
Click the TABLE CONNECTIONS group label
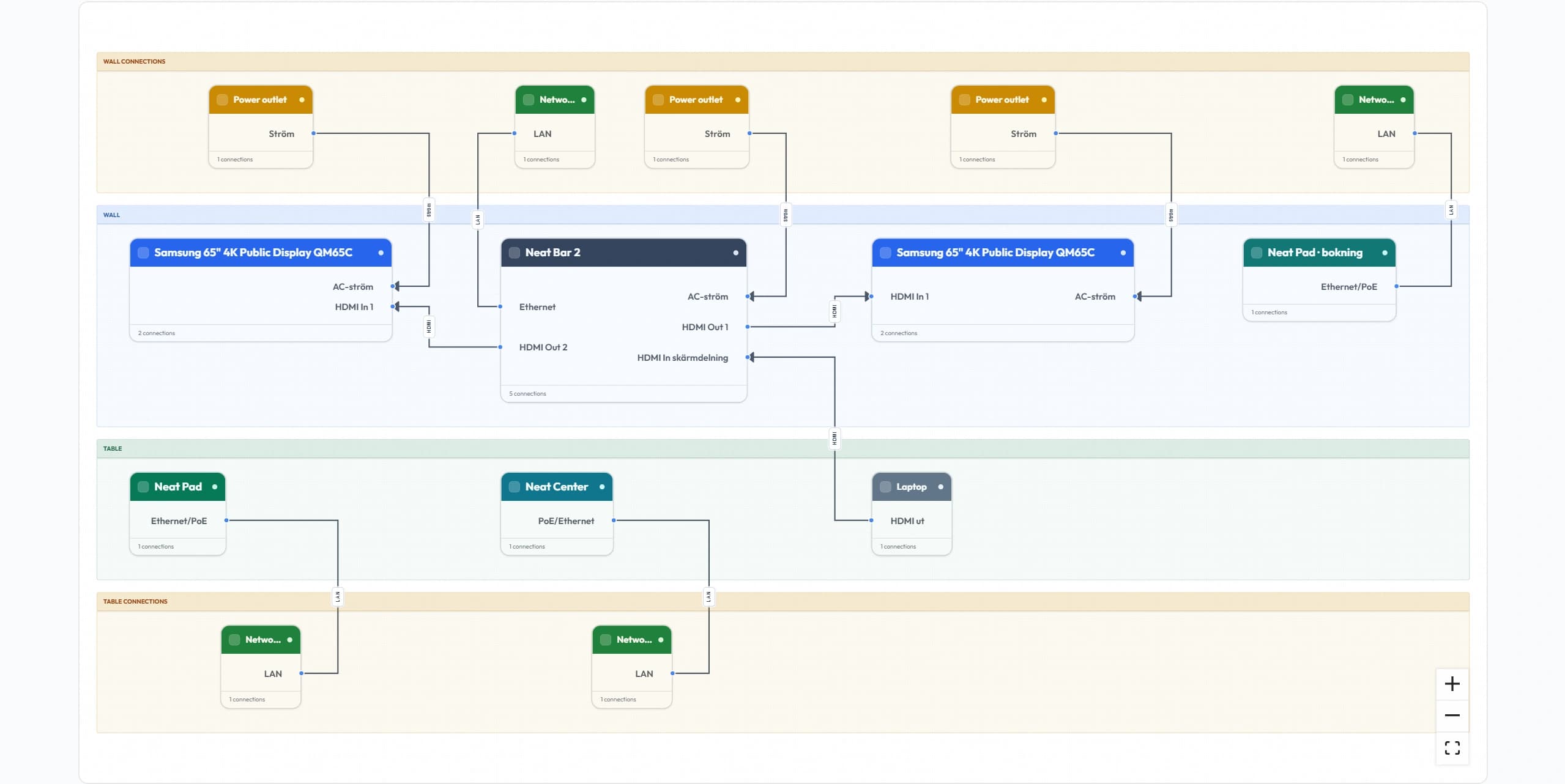135,602
